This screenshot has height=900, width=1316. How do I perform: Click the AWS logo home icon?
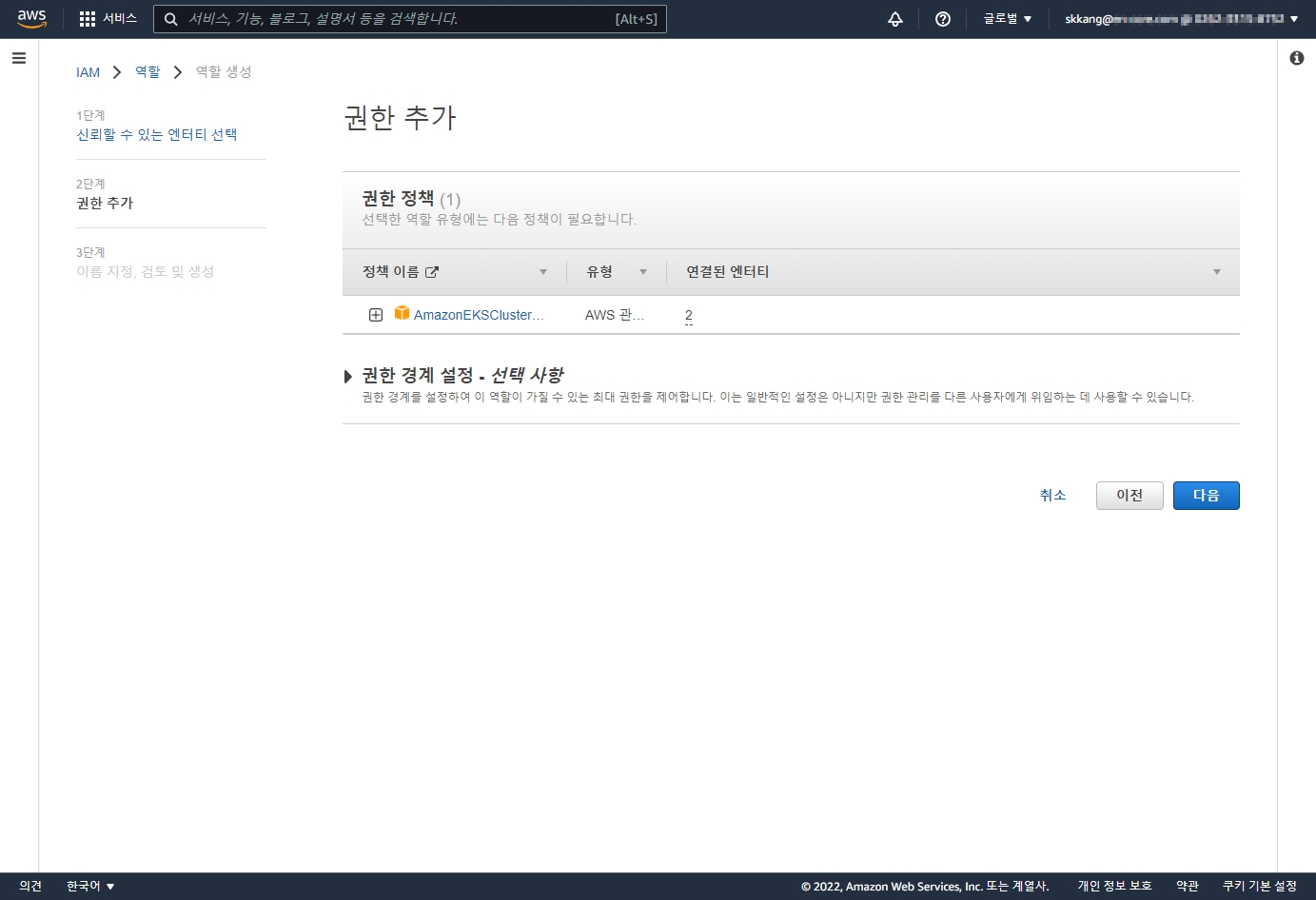[31, 19]
